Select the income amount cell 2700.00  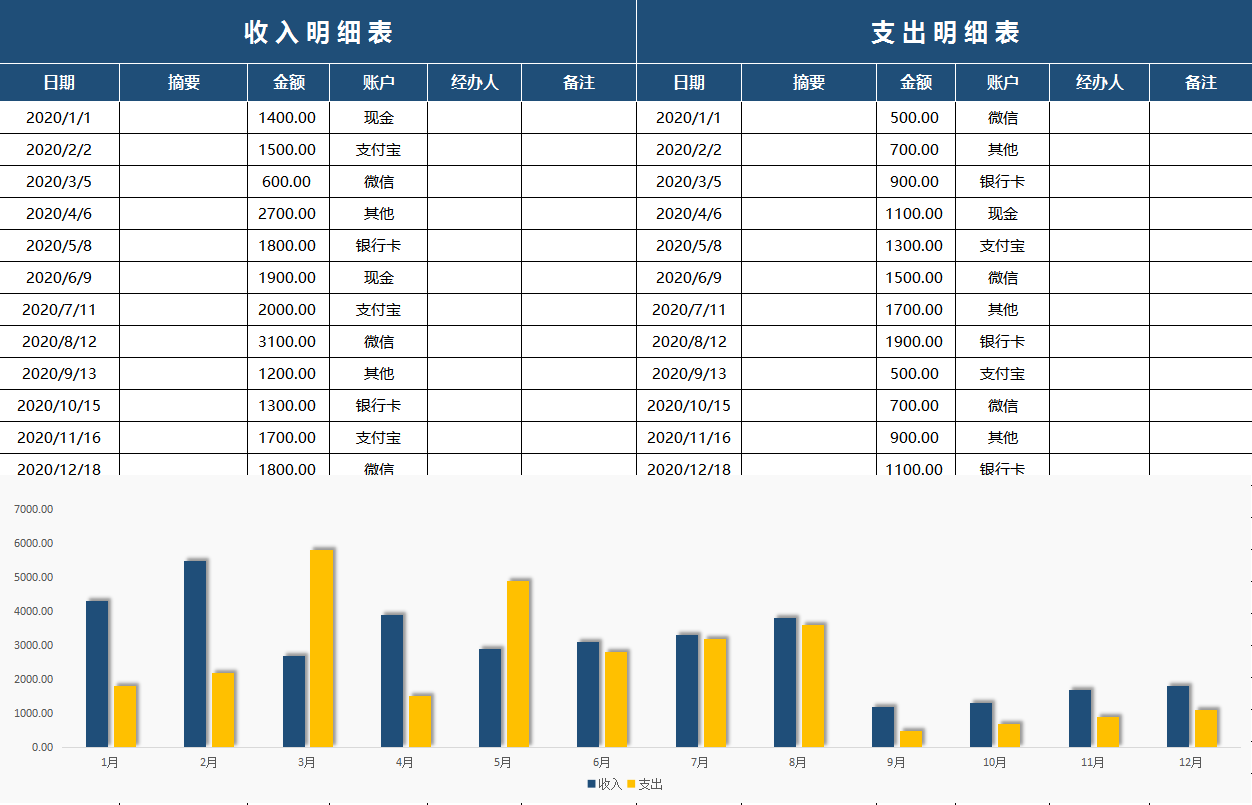[287, 214]
